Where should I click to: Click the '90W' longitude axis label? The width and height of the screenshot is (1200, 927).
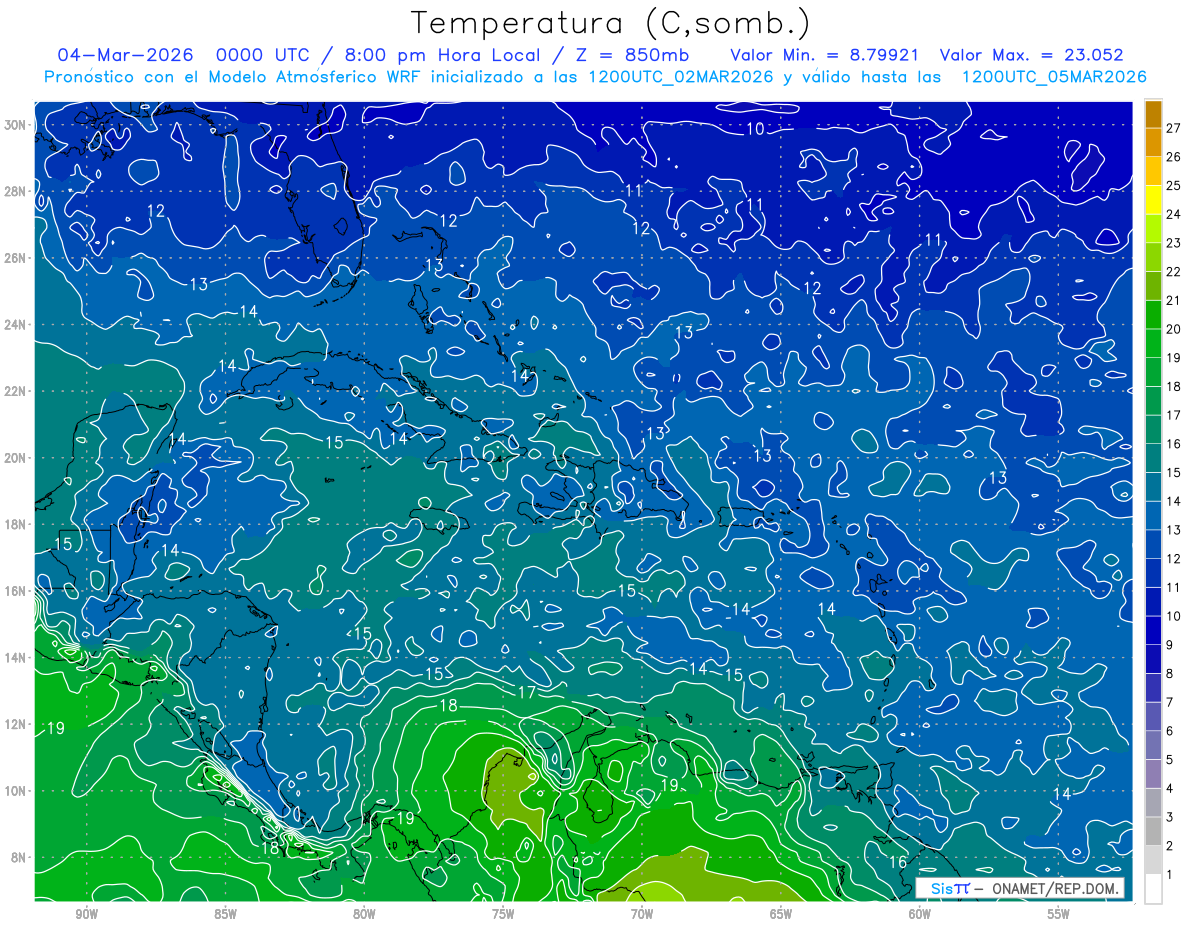[87, 914]
